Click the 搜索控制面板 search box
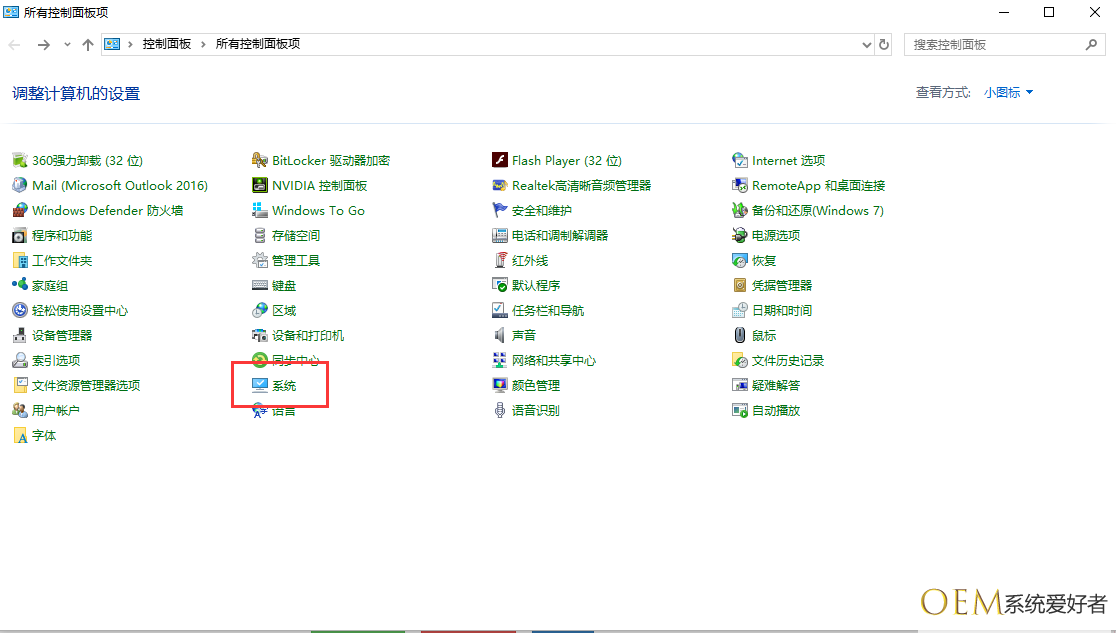Viewport: 1116px width, 633px height. [x=995, y=44]
